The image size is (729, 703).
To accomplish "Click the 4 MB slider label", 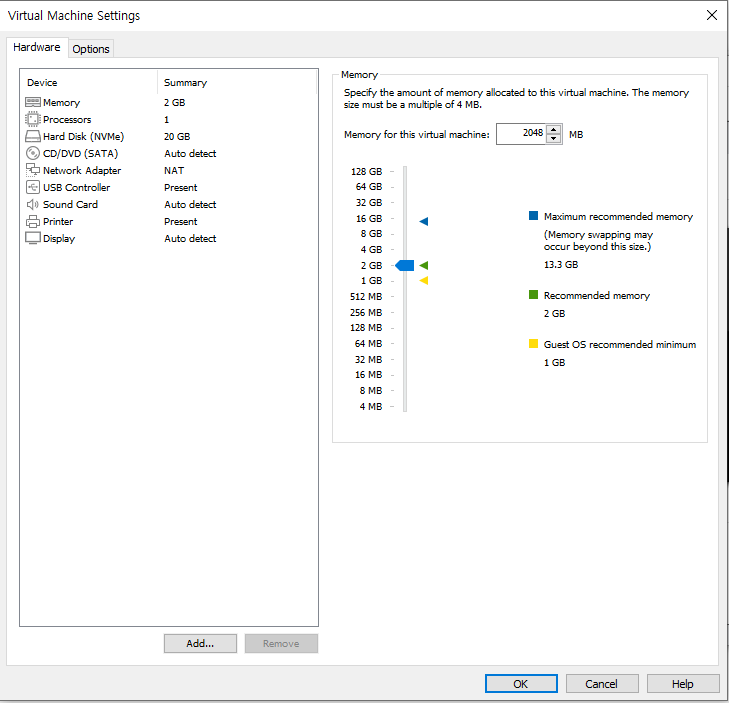I will tap(371, 406).
